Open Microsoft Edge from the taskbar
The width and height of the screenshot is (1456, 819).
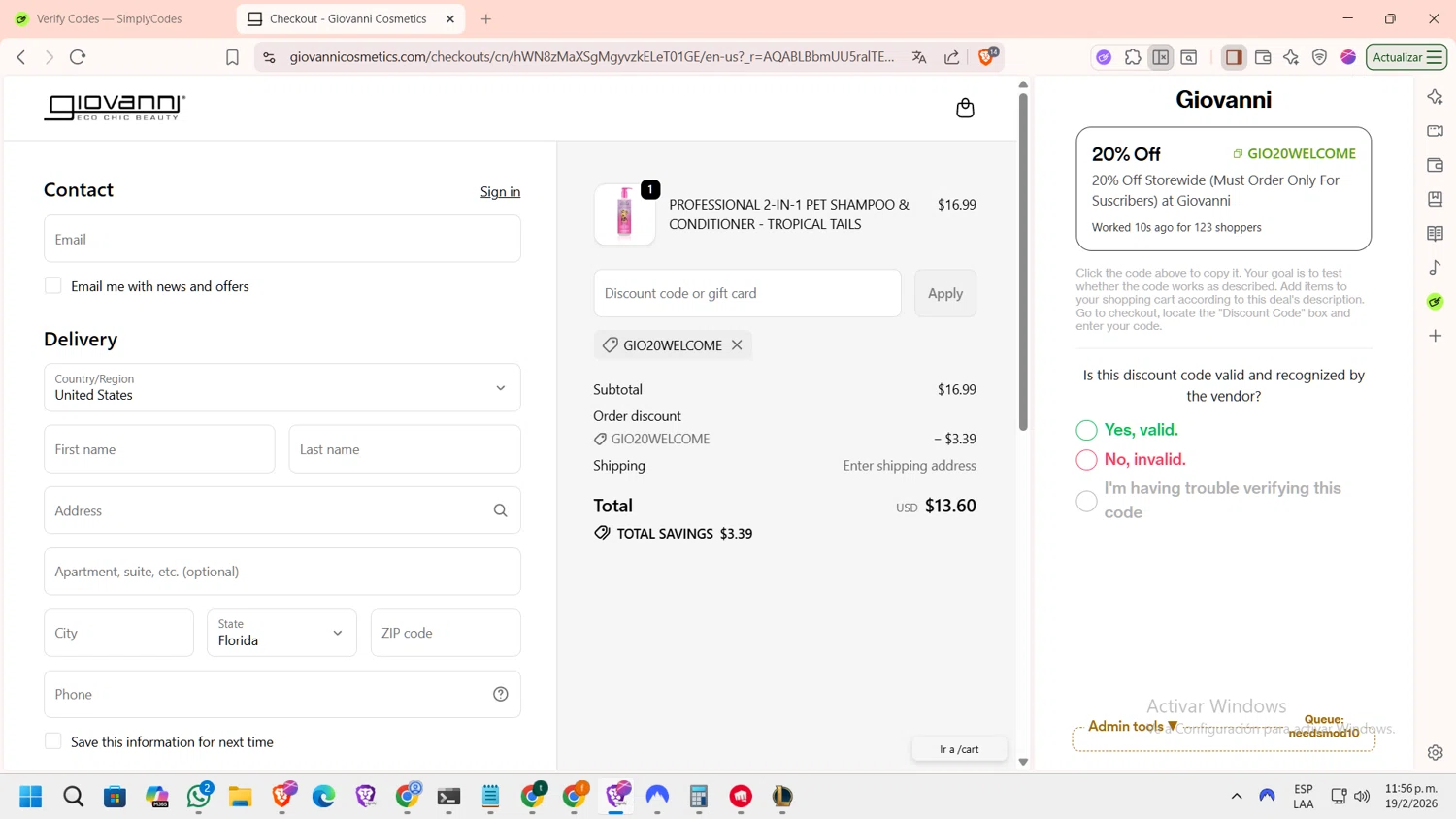323,797
